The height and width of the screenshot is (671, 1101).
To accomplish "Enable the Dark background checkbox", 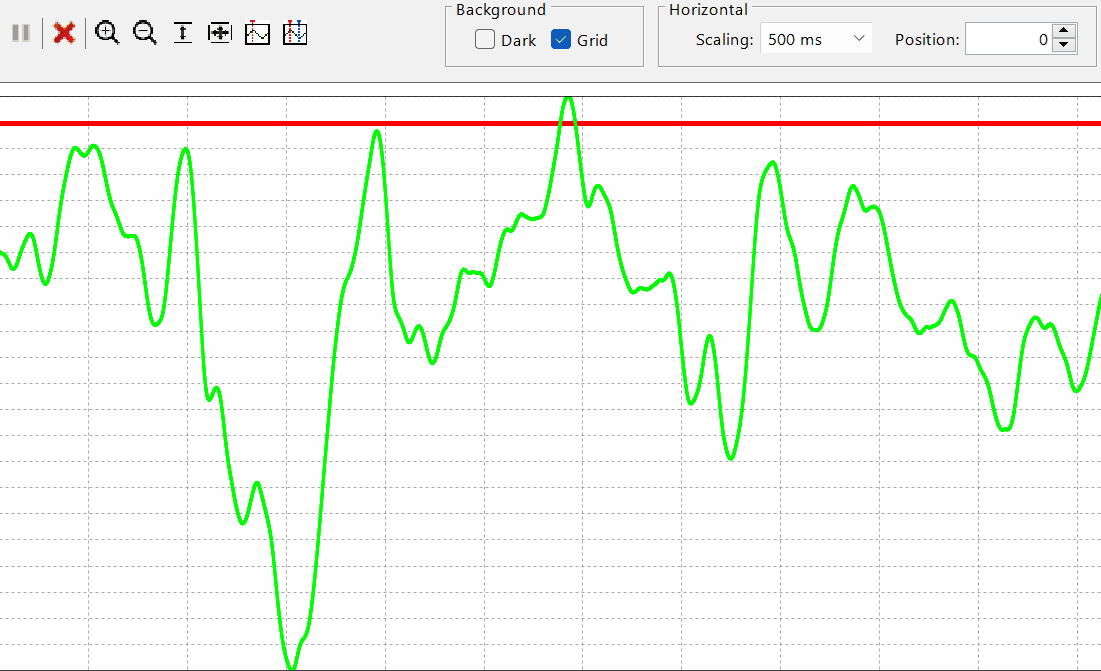I will pyautogui.click(x=485, y=40).
